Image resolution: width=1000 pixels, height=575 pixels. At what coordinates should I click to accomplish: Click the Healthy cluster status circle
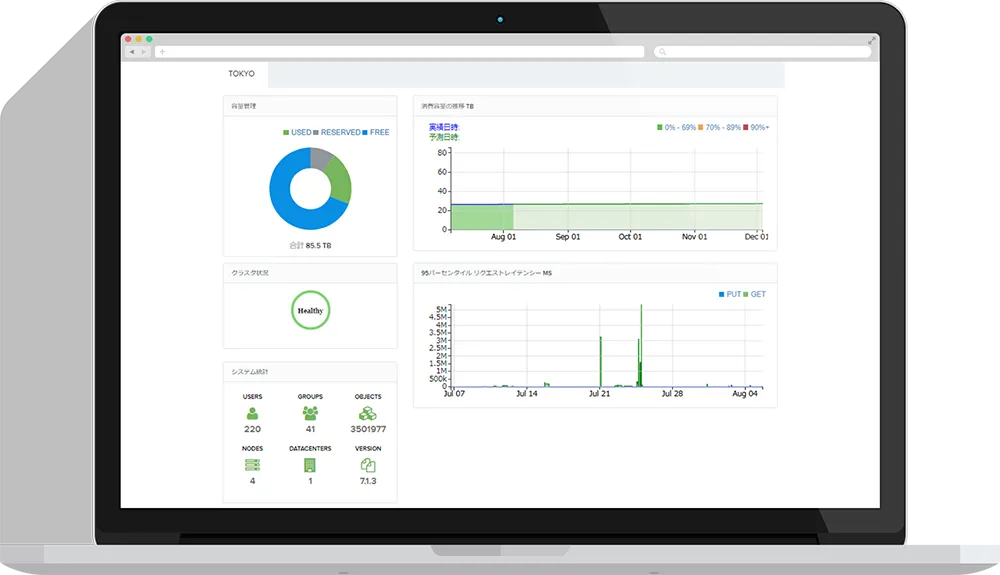[310, 311]
